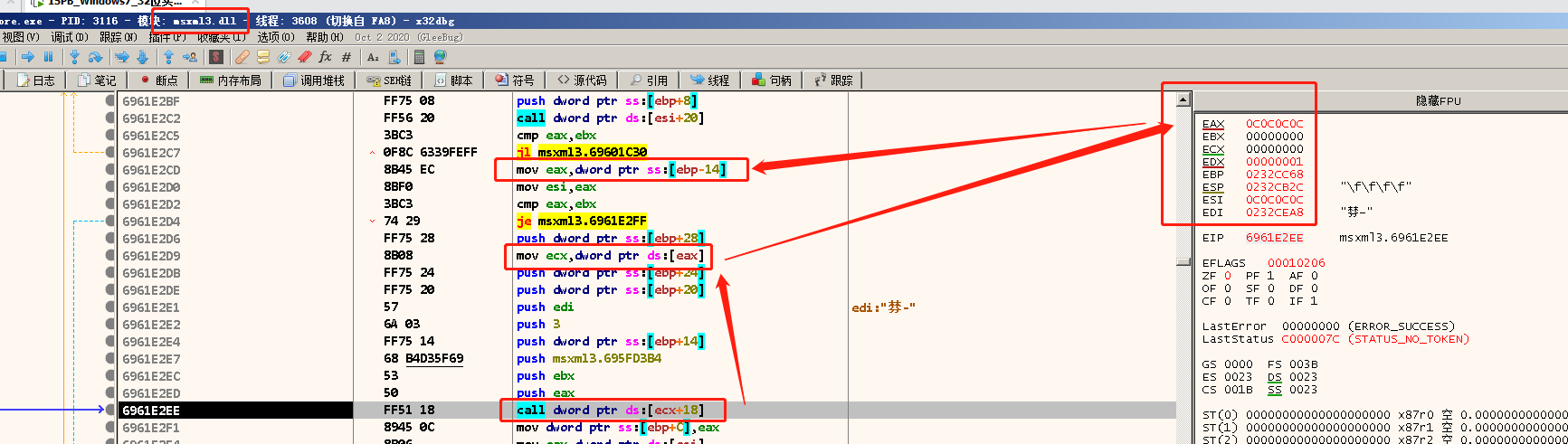Switch to the 内存布局 tab
1568x444 pixels.
231,80
